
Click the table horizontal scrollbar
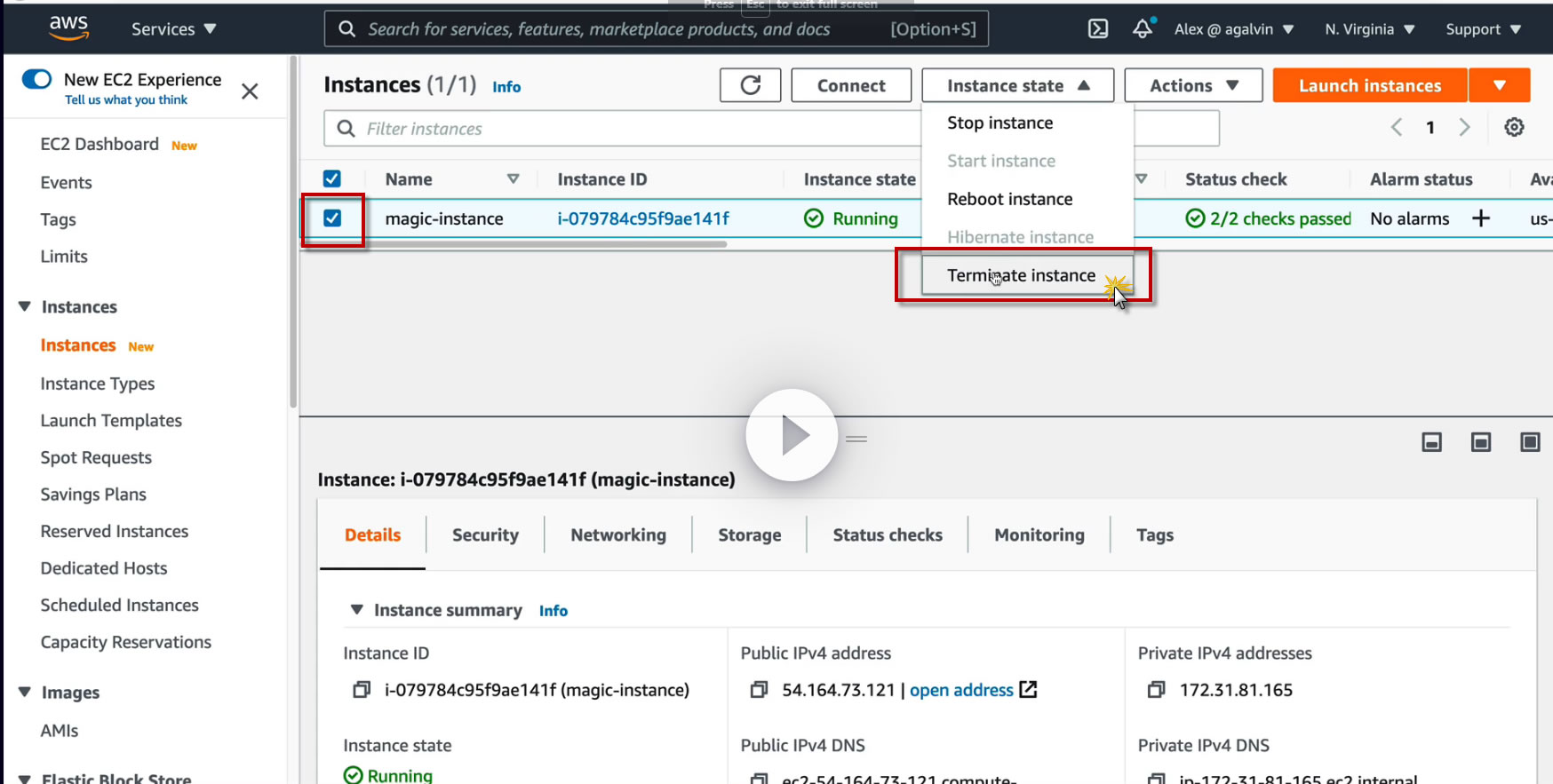pos(515,244)
